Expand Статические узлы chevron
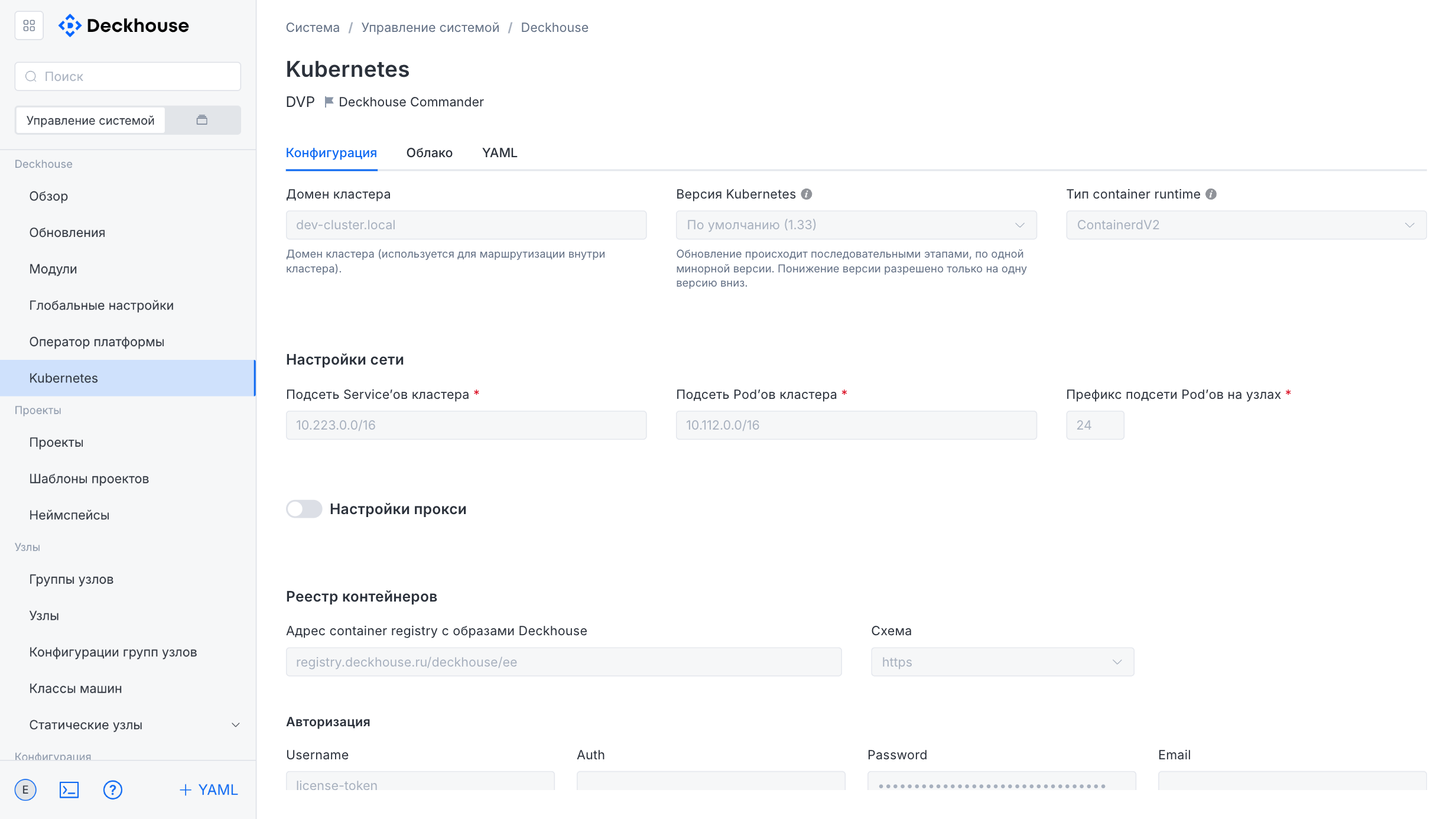This screenshot has height=819, width=1456. (x=235, y=725)
